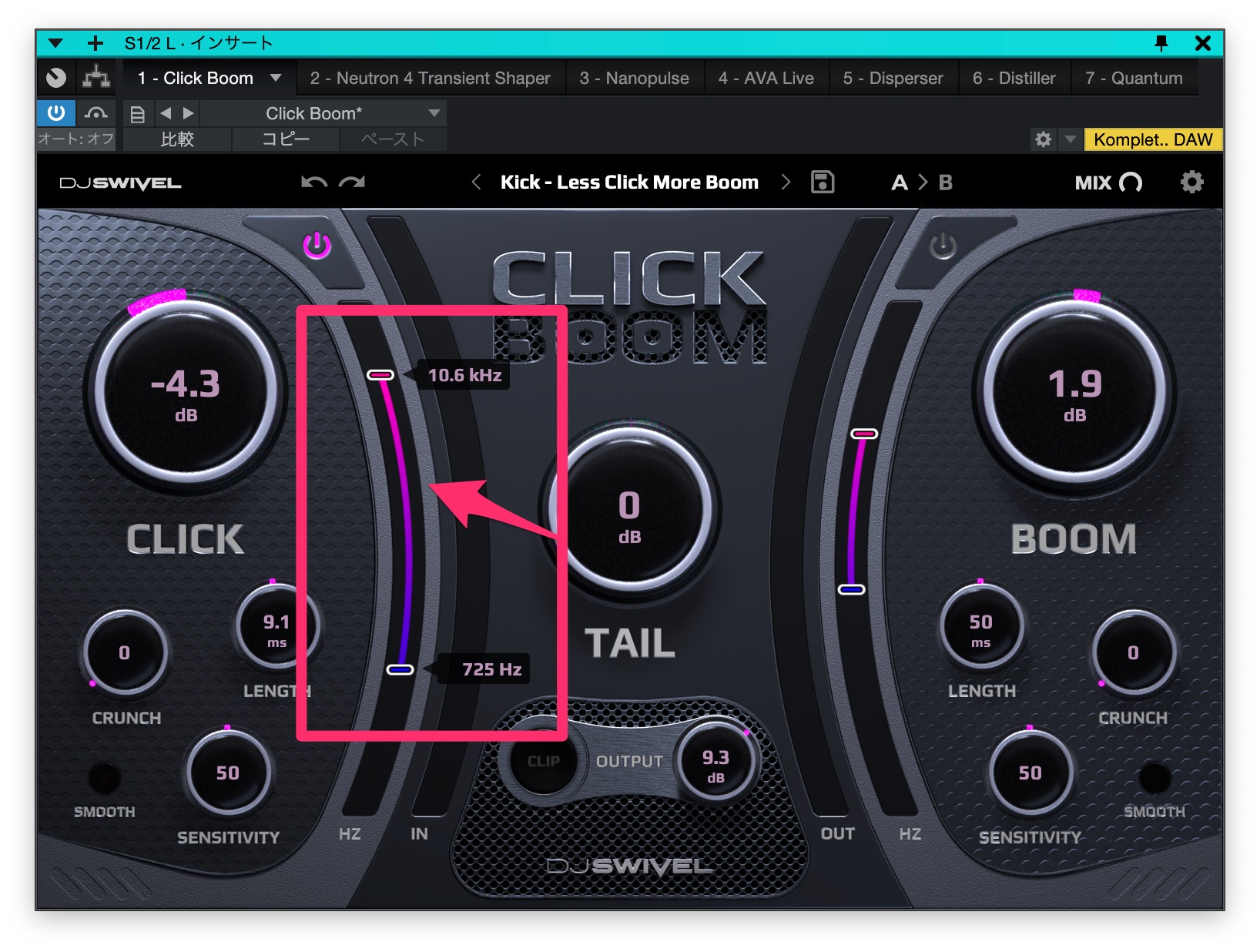Go to next preset with right chevron
This screenshot has width=1260, height=952.
coord(785,183)
